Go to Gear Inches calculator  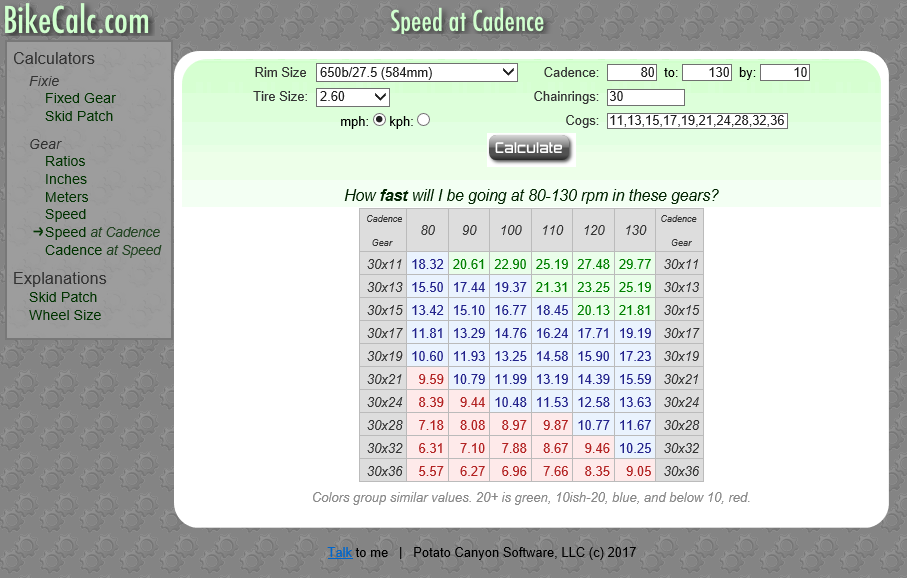click(65, 179)
